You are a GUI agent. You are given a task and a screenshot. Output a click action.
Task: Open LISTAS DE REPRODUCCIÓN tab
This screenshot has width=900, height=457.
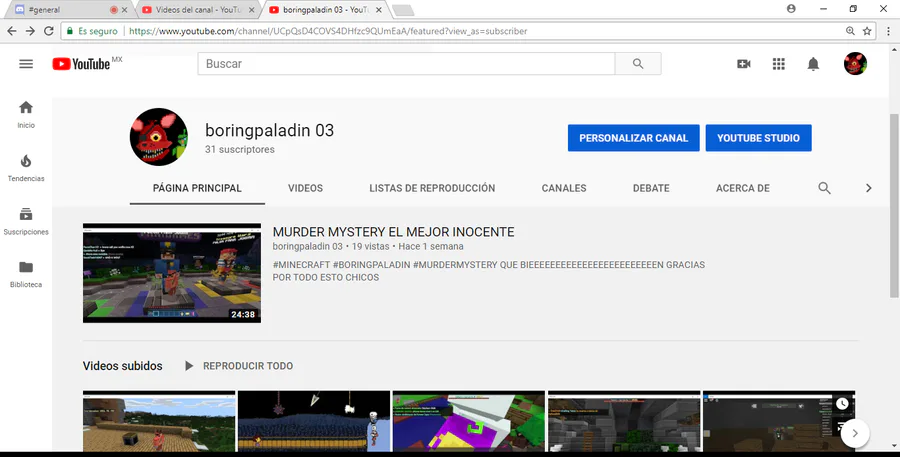432,188
